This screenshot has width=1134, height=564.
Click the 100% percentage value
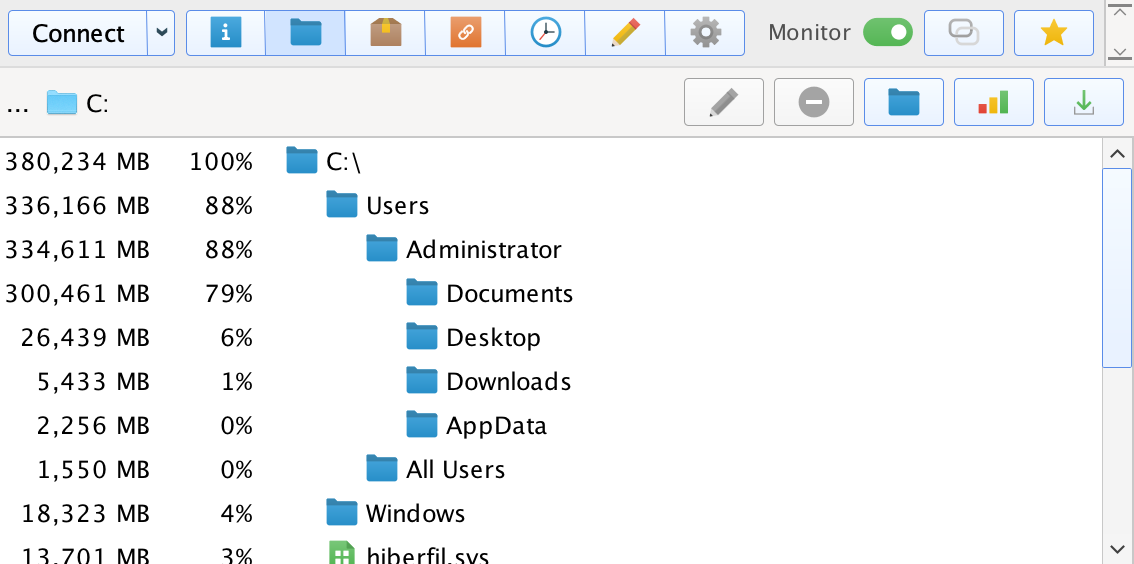coord(221,162)
